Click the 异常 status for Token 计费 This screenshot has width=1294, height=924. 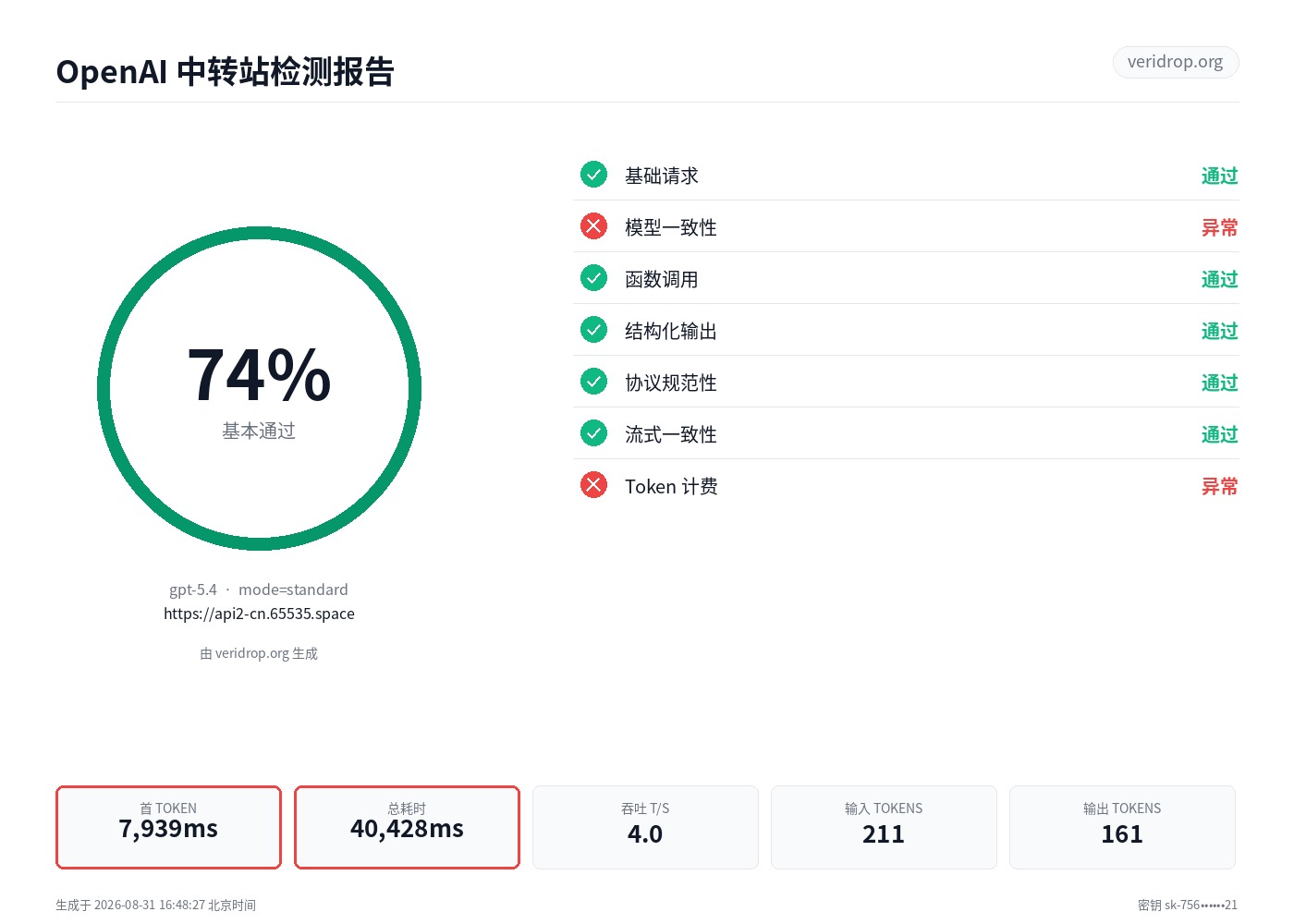[x=1219, y=486]
